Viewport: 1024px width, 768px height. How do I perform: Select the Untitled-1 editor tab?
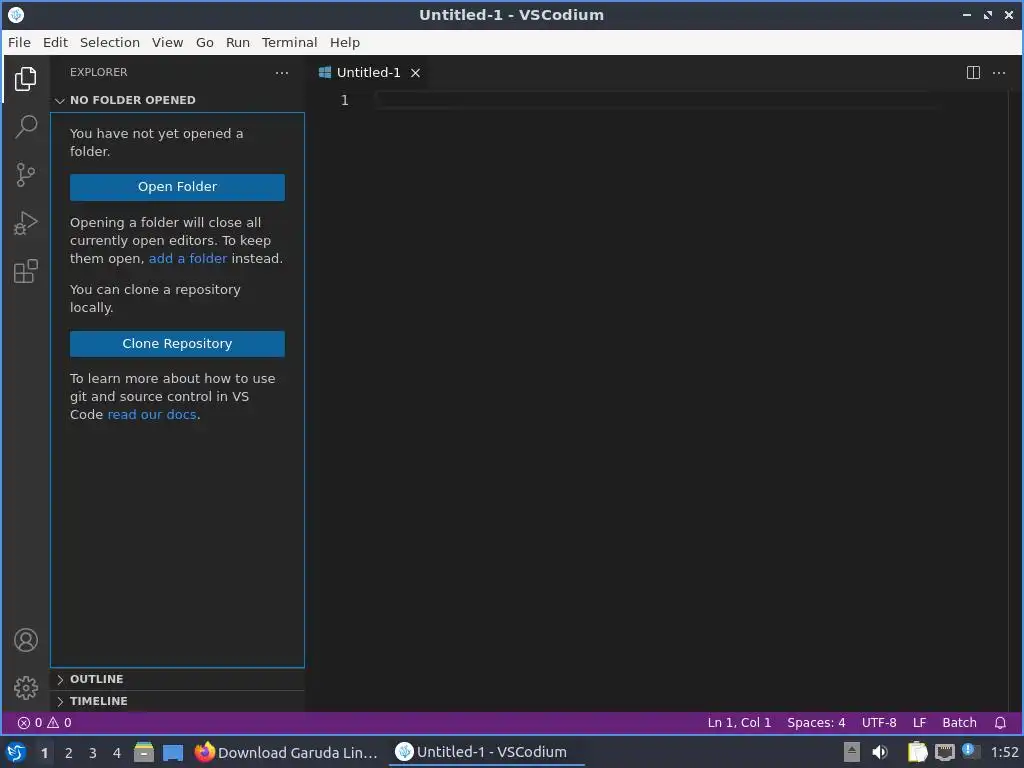pyautogui.click(x=370, y=72)
